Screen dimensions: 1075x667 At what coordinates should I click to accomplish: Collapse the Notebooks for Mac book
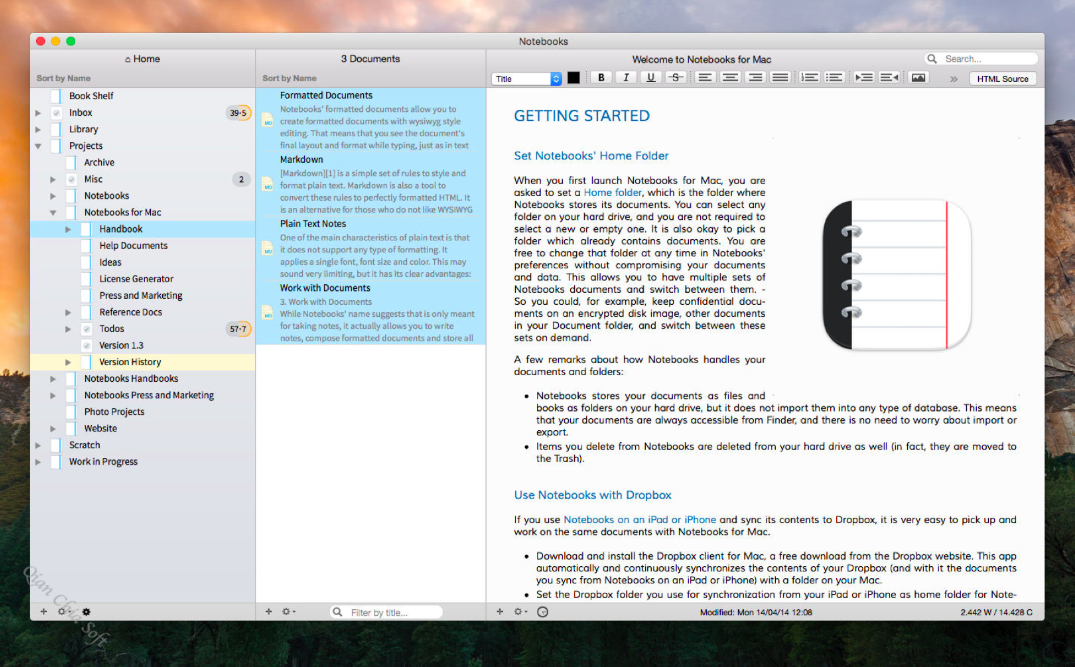[53, 213]
